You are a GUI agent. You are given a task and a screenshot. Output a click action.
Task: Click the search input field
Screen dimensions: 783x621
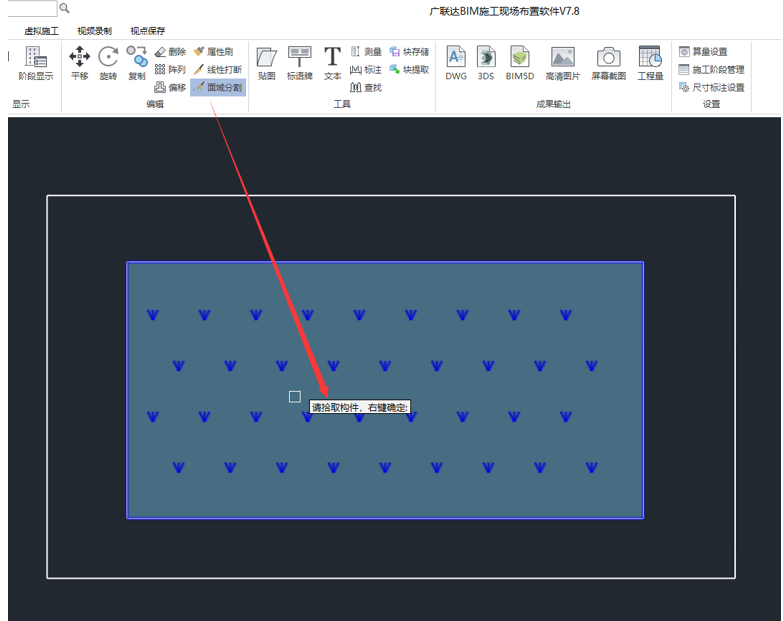click(x=32, y=8)
